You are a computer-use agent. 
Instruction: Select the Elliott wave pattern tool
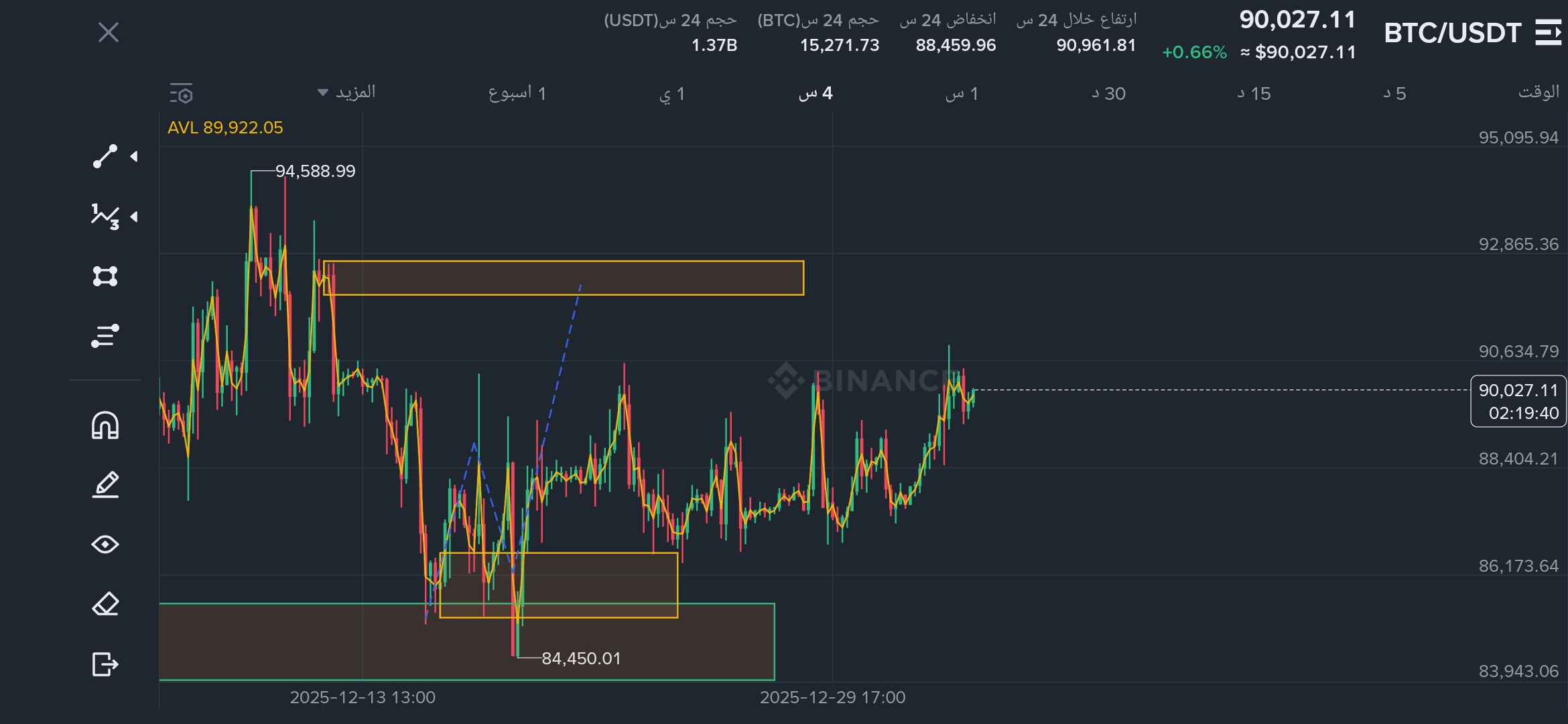coord(105,217)
